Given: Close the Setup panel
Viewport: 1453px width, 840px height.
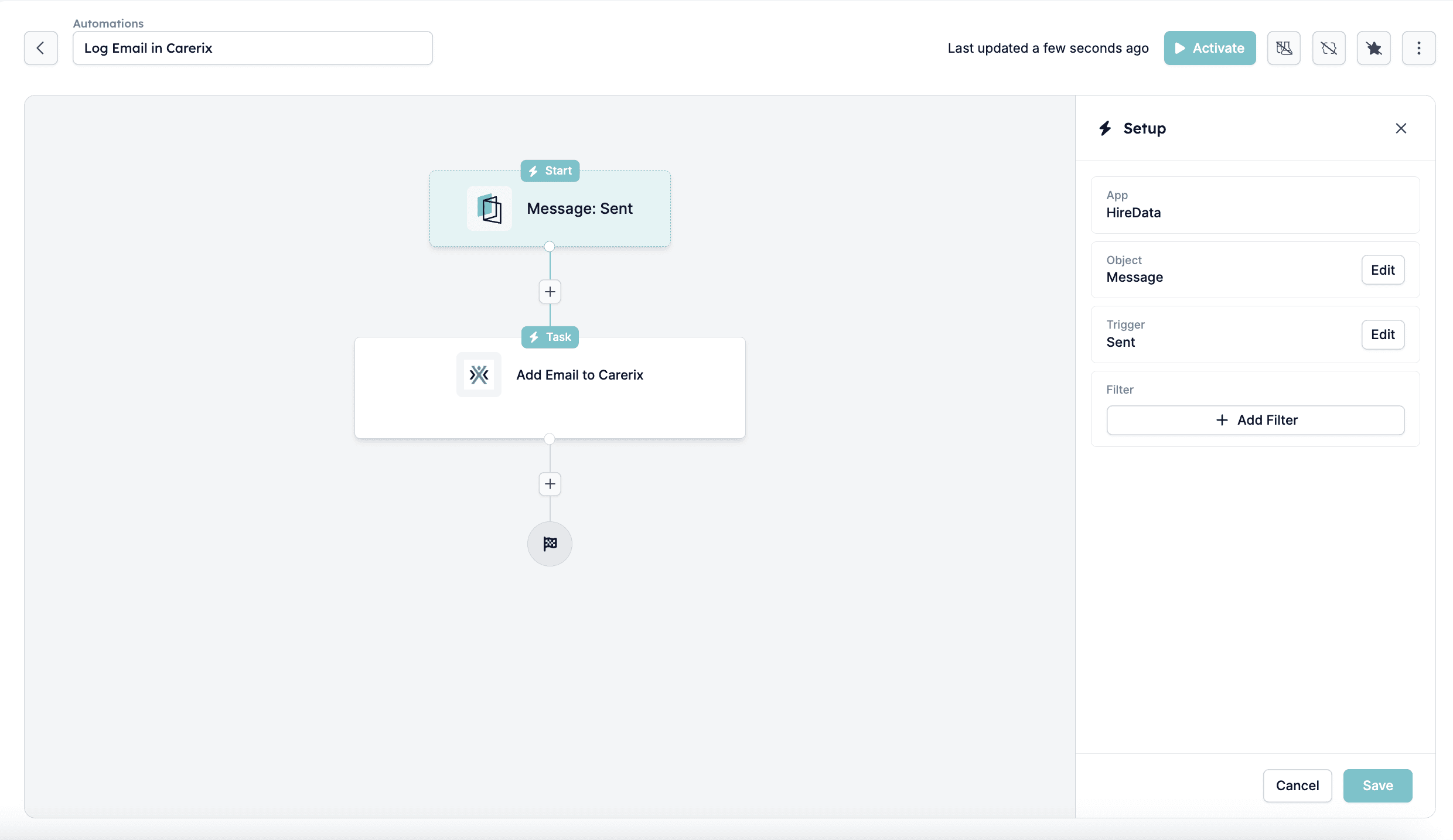Looking at the screenshot, I should coord(1401,128).
